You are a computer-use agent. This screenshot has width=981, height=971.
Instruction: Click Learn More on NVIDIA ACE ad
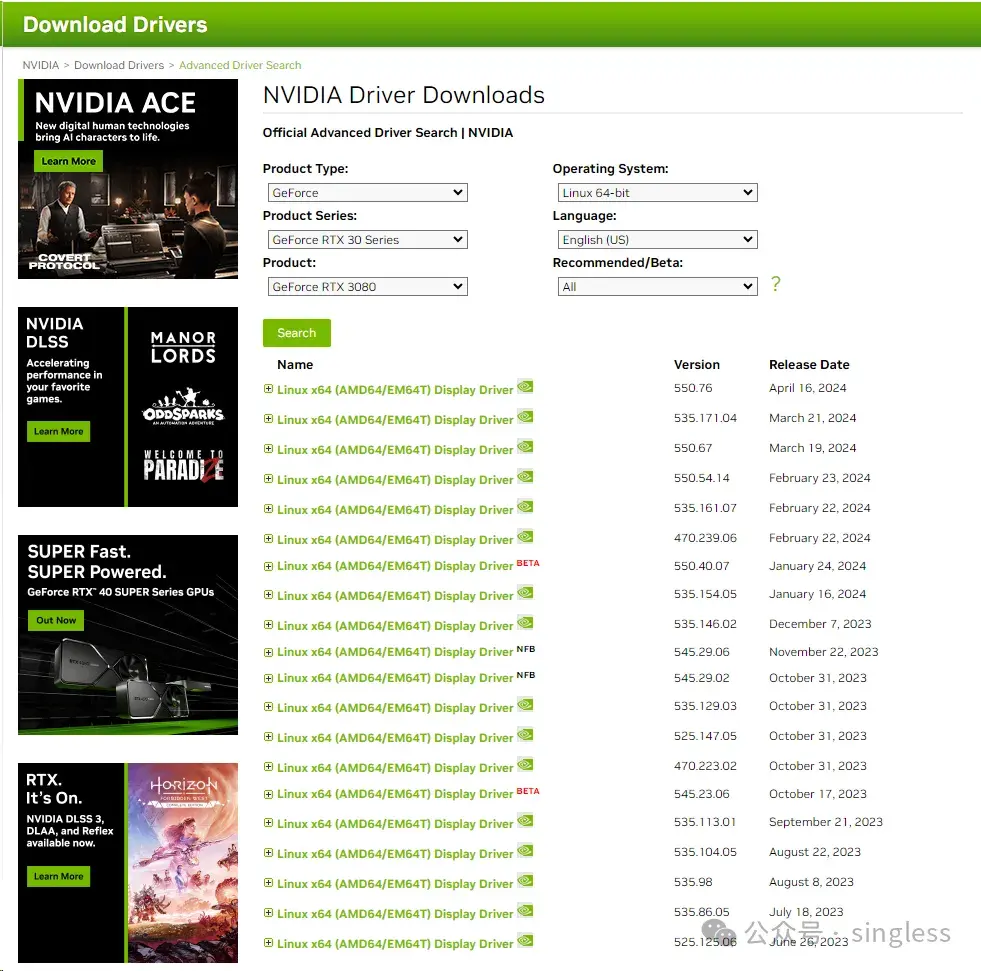68,161
